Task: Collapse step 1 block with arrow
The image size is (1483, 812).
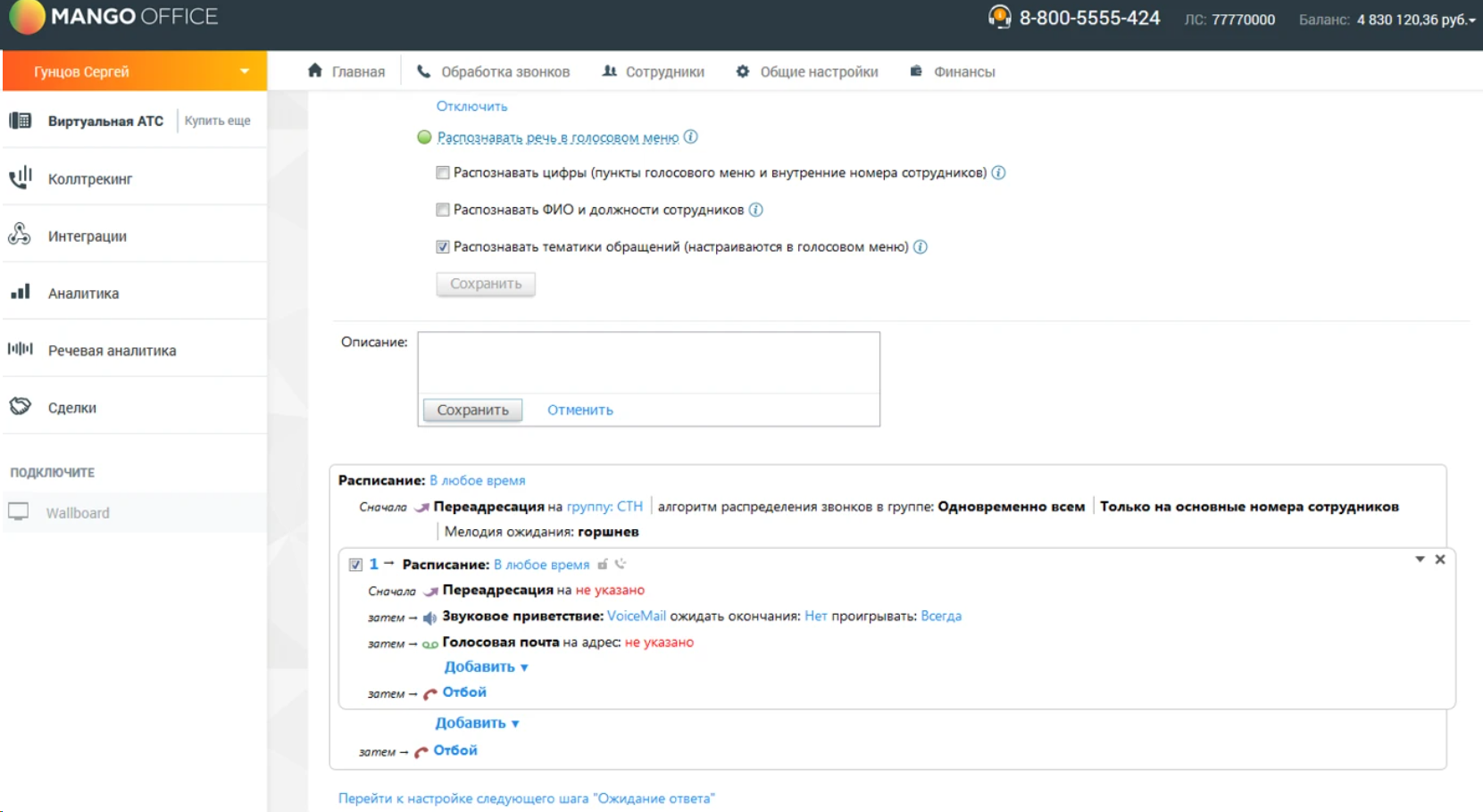Action: pos(1420,559)
